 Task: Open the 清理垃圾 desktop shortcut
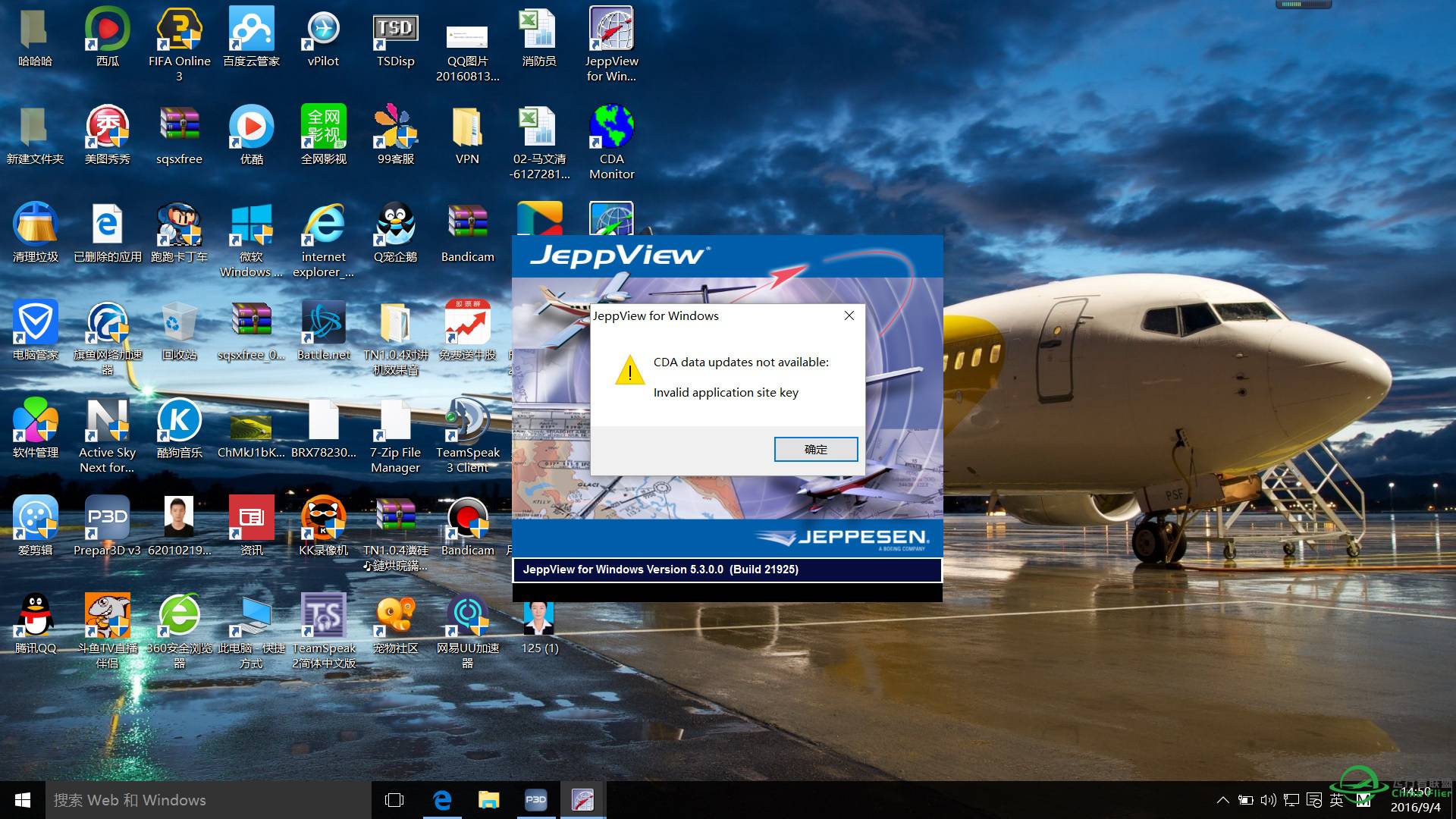click(35, 232)
